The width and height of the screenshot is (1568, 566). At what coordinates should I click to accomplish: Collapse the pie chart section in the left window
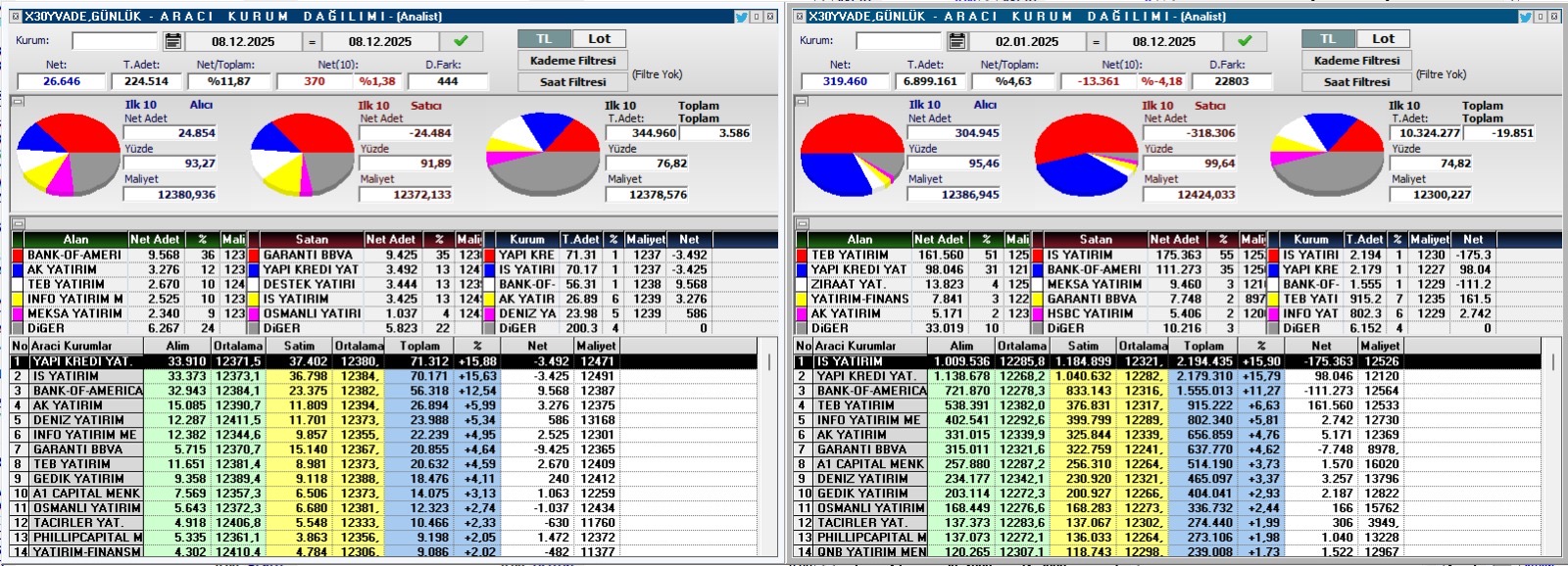point(18,101)
